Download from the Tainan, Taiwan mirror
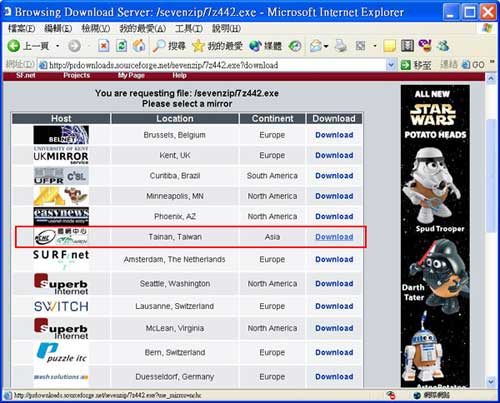The height and width of the screenshot is (403, 500). (334, 237)
